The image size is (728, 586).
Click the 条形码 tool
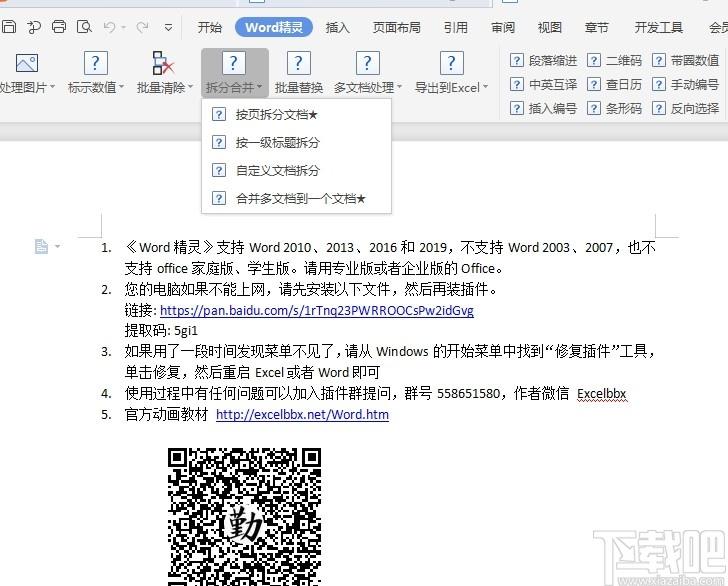pos(614,109)
